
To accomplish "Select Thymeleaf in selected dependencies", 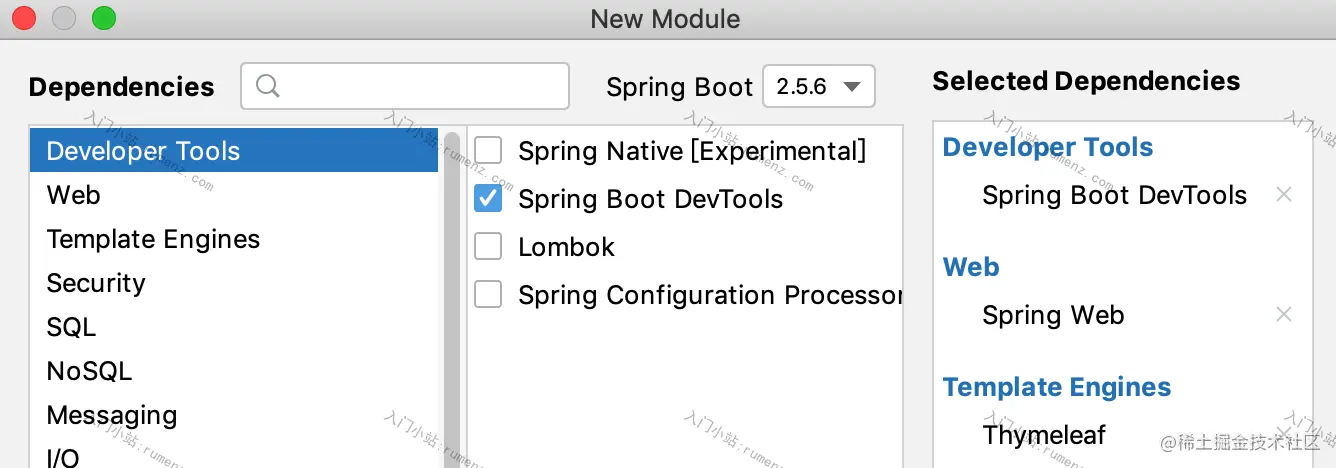I will (1044, 435).
